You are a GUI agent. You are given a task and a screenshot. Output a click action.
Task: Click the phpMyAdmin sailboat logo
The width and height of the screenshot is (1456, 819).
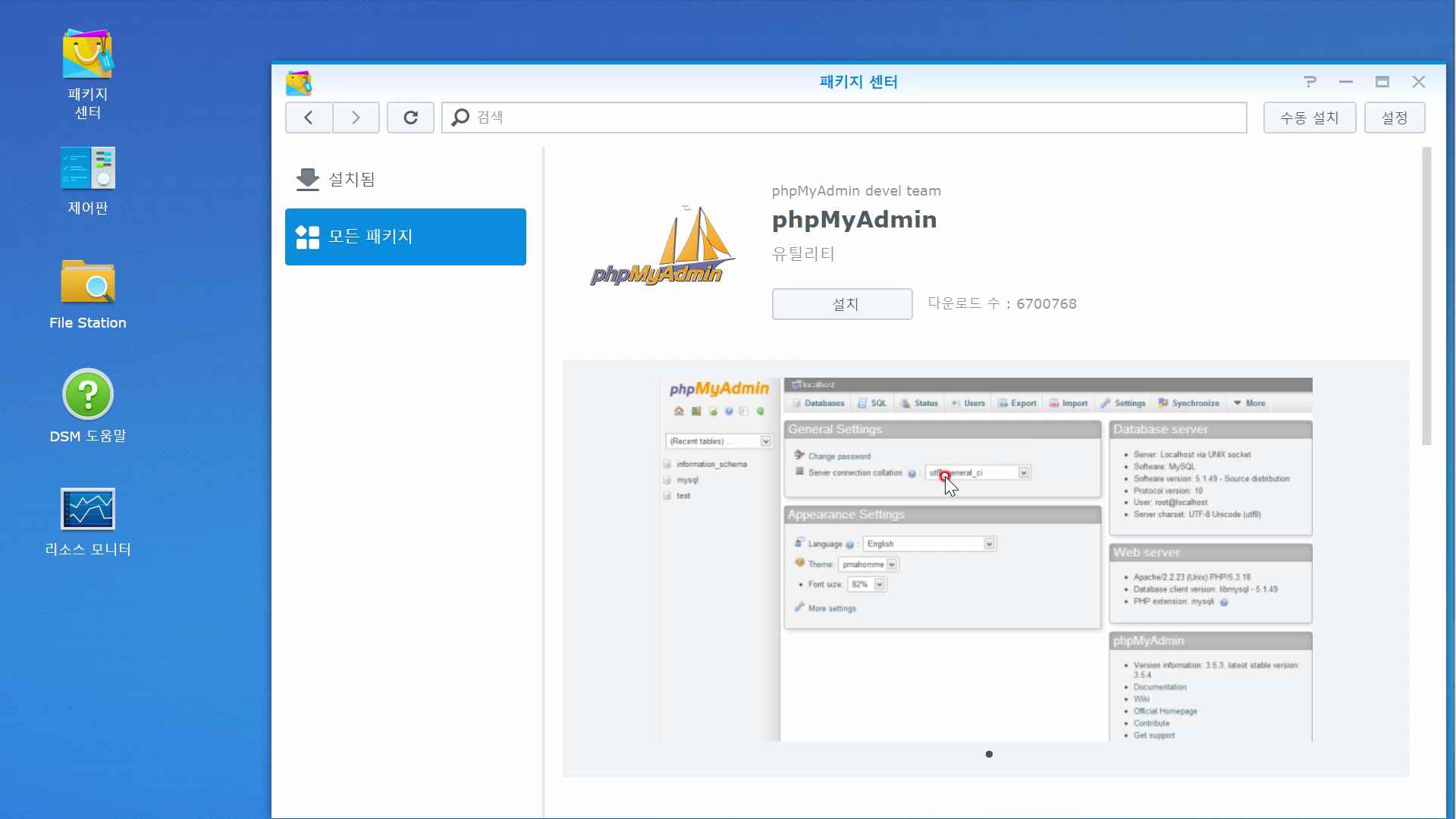pyautogui.click(x=662, y=246)
